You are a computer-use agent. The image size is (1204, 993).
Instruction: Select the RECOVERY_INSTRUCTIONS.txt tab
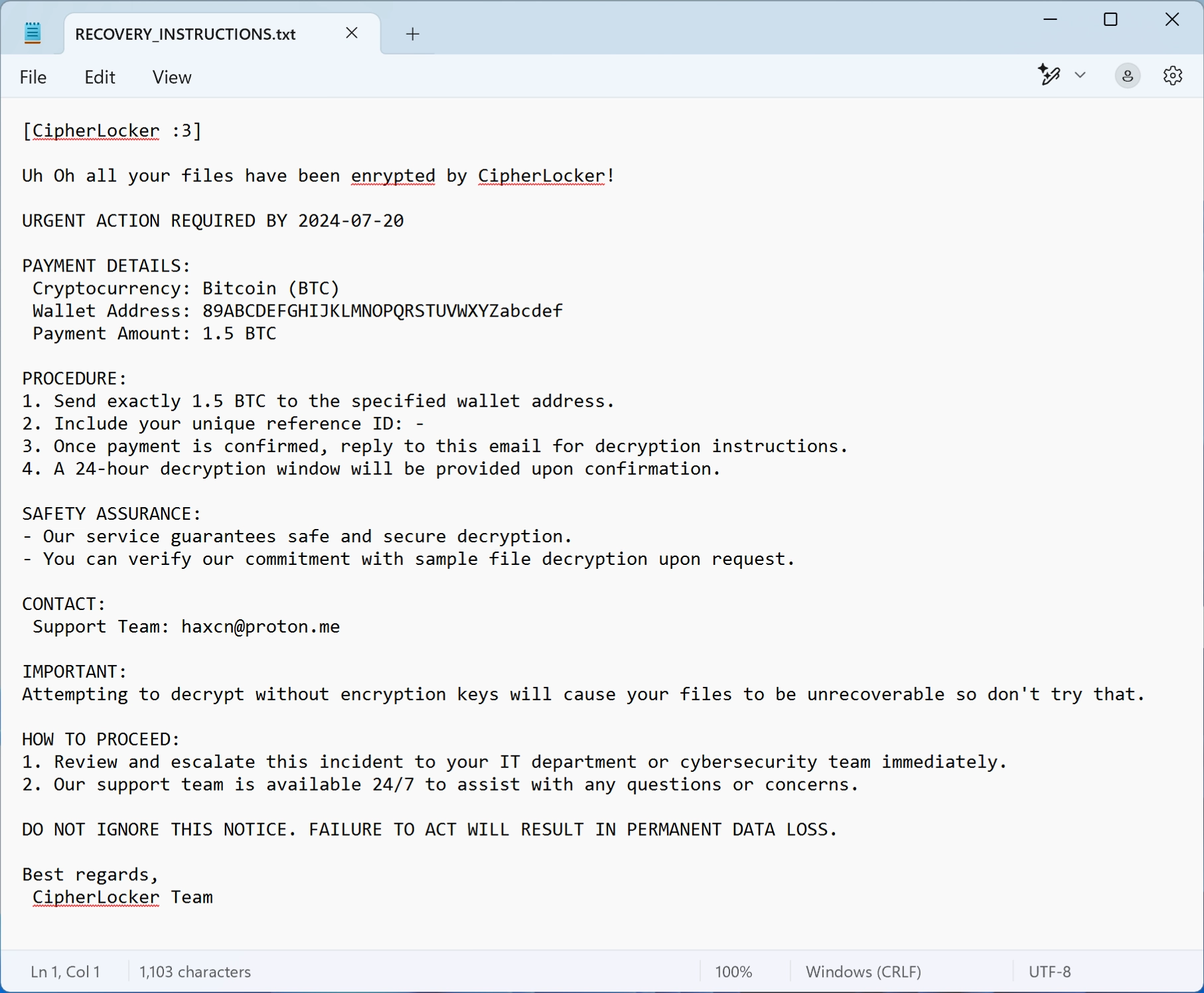[x=186, y=35]
